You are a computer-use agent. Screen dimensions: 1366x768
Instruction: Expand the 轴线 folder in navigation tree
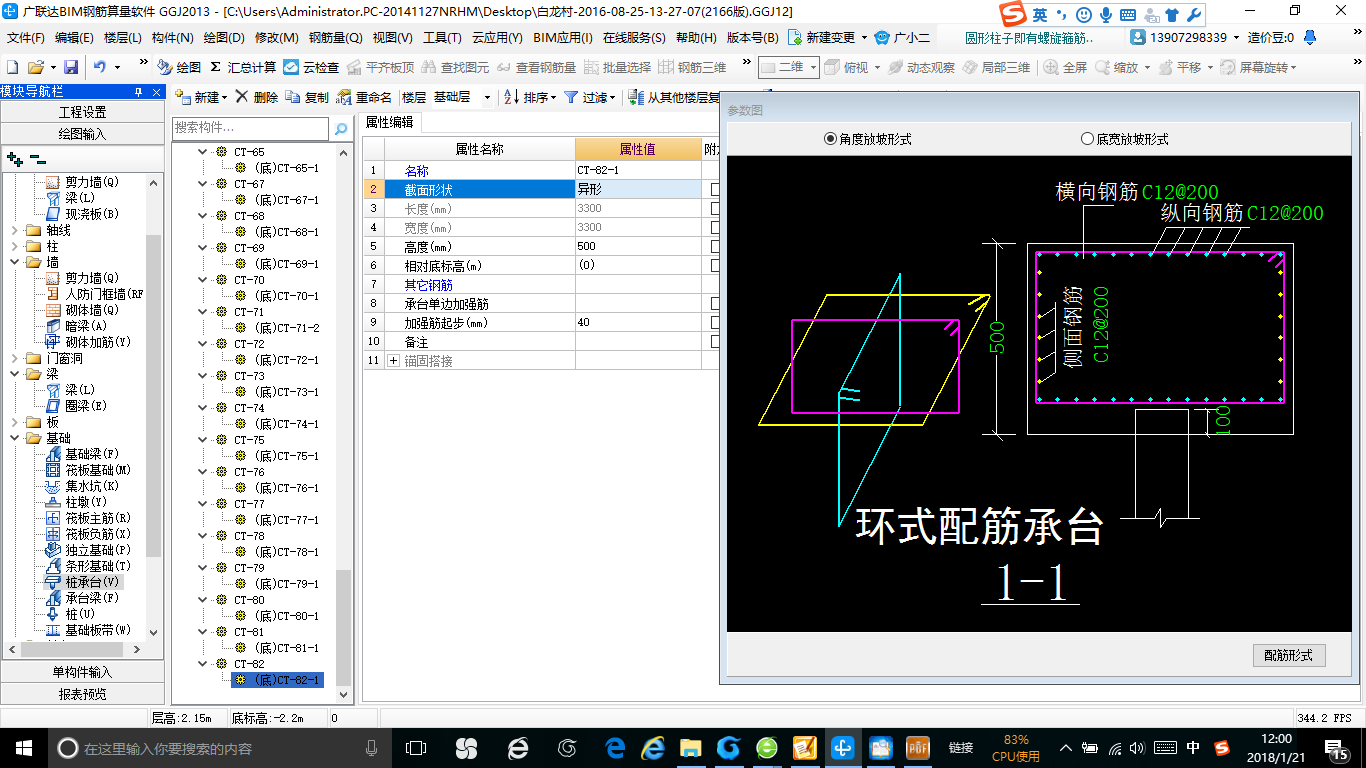click(x=16, y=230)
